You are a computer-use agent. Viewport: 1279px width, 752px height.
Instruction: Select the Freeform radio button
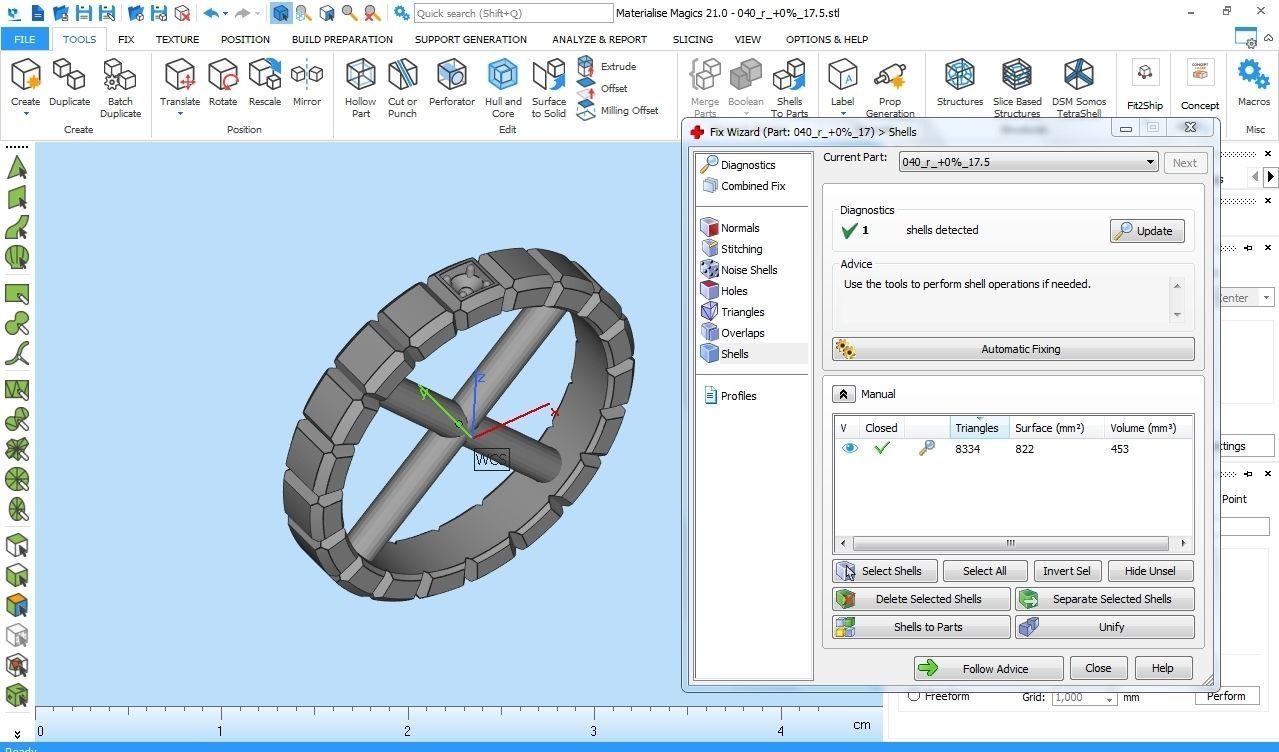[914, 696]
